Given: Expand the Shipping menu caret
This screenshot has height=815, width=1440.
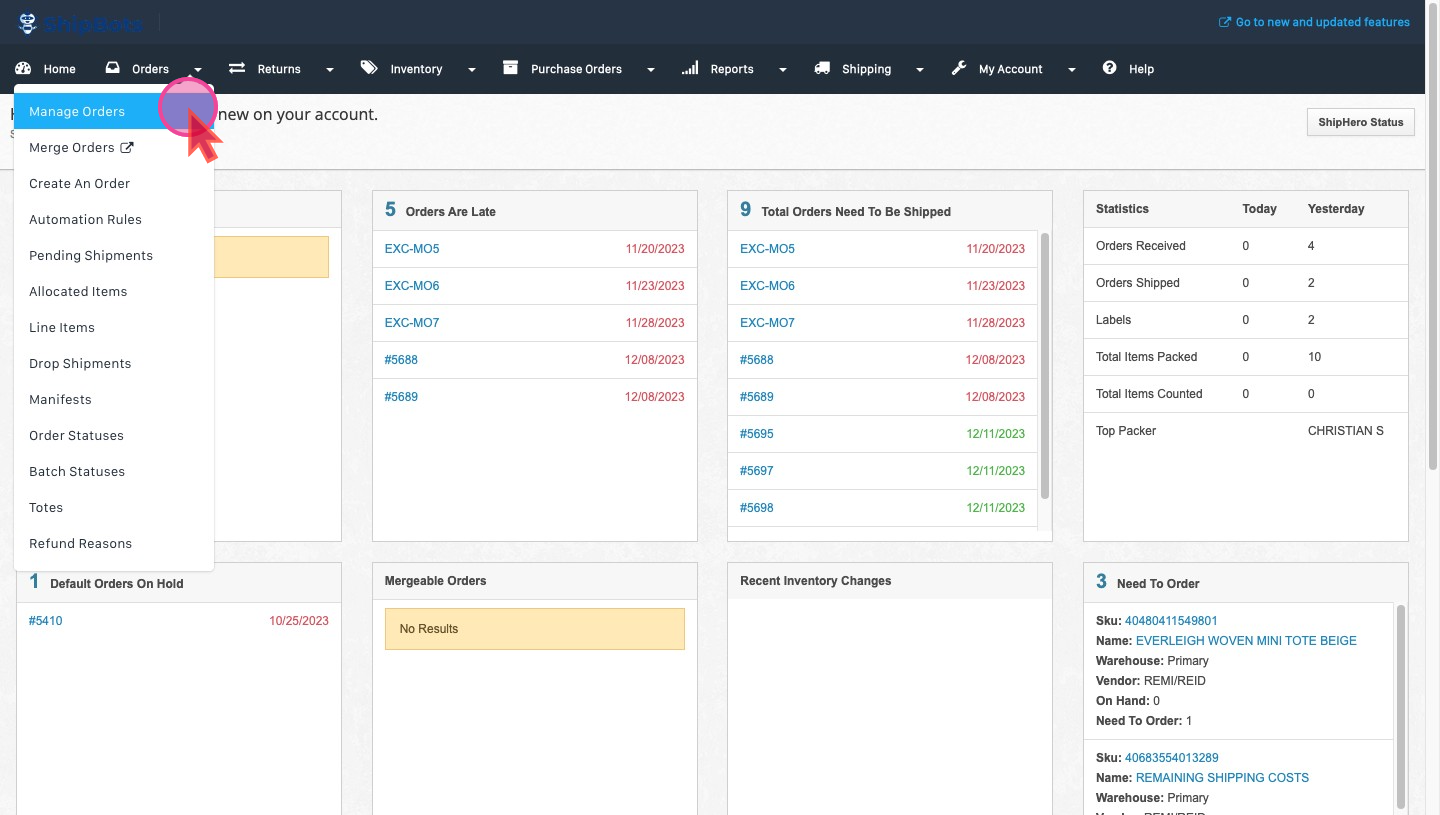Looking at the screenshot, I should [x=921, y=70].
